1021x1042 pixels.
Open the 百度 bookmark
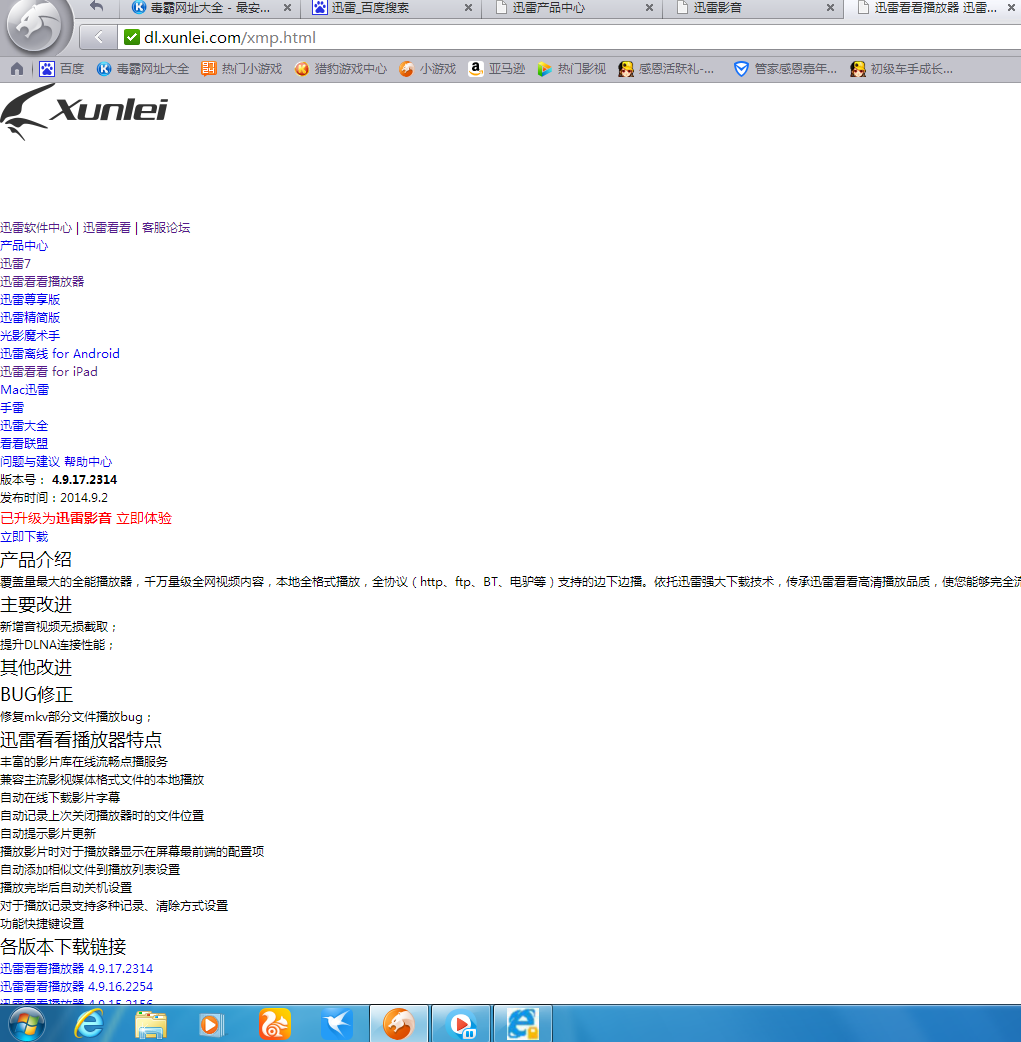click(62, 69)
